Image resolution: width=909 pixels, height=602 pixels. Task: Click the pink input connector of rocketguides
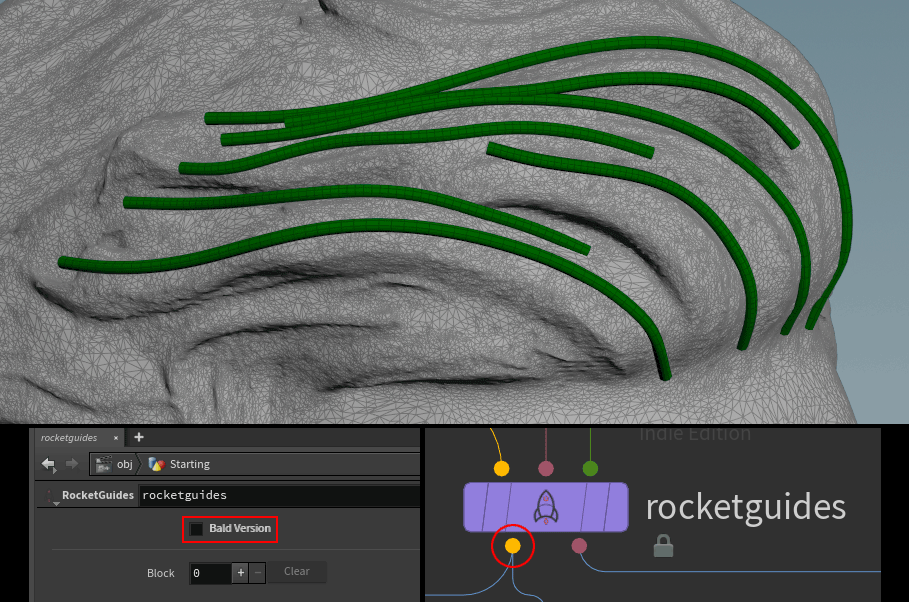coord(546,468)
